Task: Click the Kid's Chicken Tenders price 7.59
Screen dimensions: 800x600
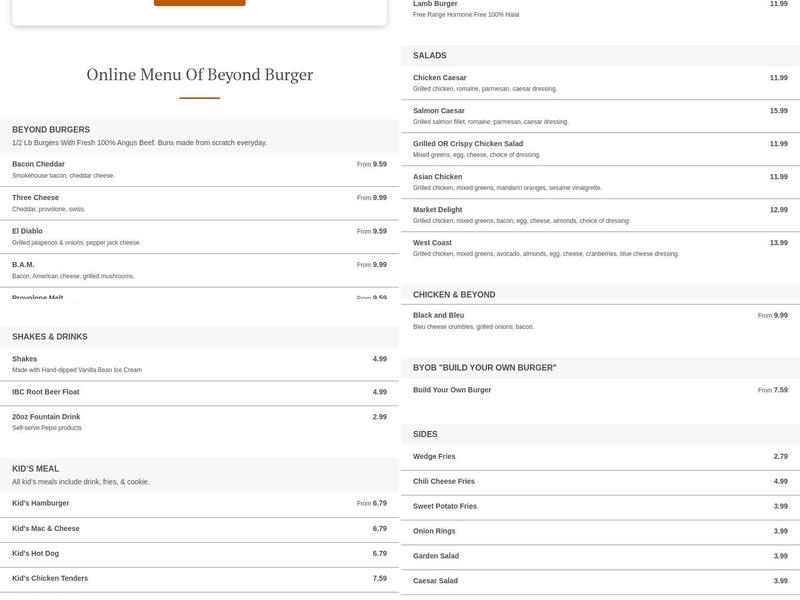Action: point(380,579)
